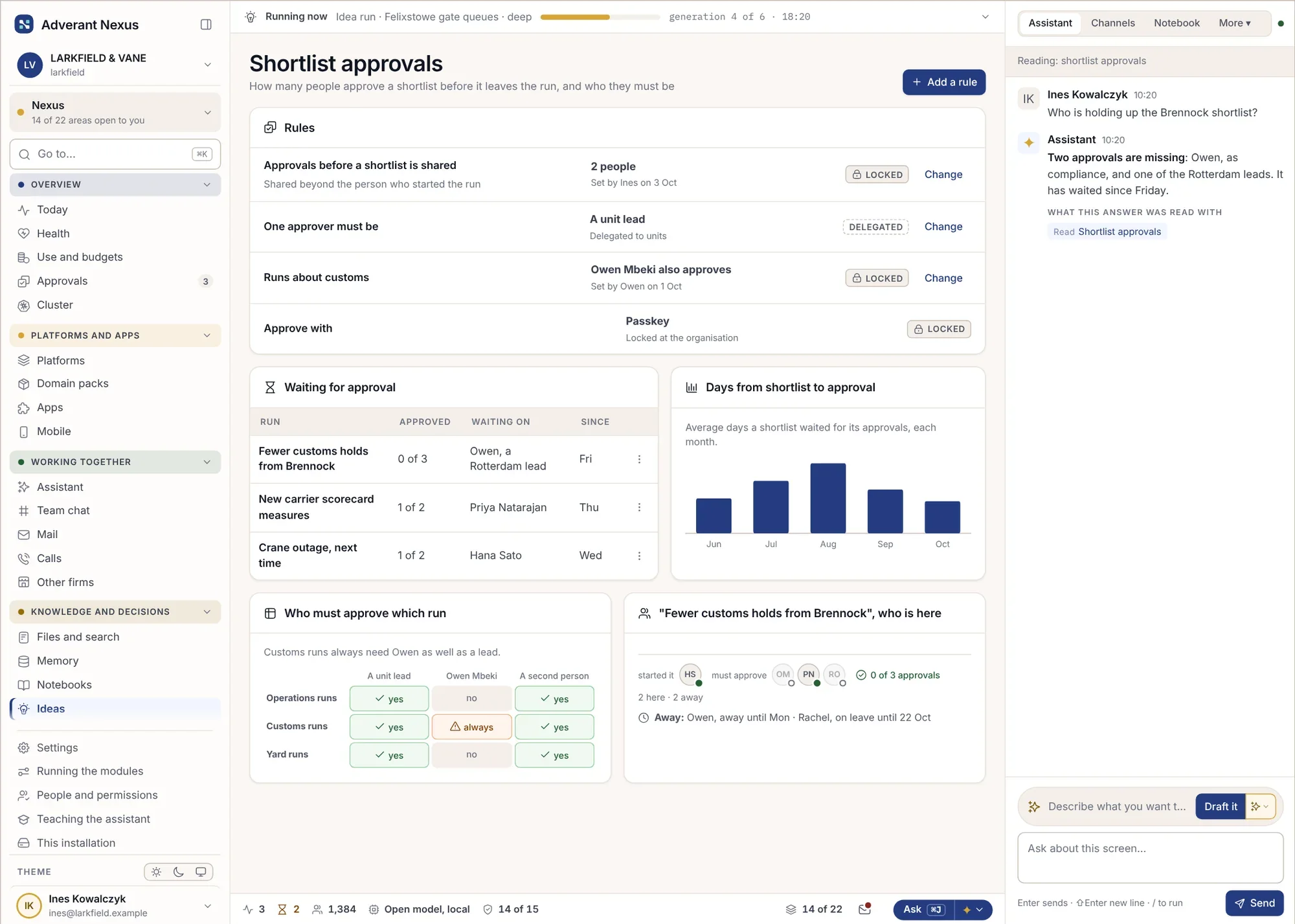Switch to the Channels tab
The width and height of the screenshot is (1295, 924).
(1112, 23)
